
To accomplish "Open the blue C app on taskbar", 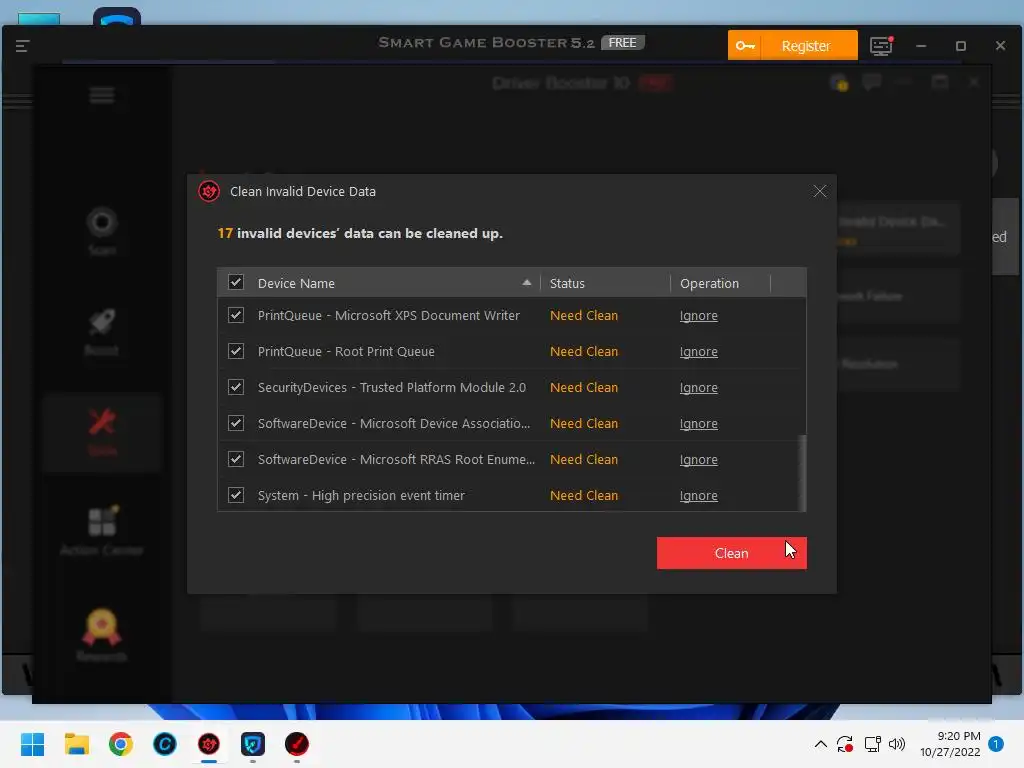I will click(x=165, y=744).
